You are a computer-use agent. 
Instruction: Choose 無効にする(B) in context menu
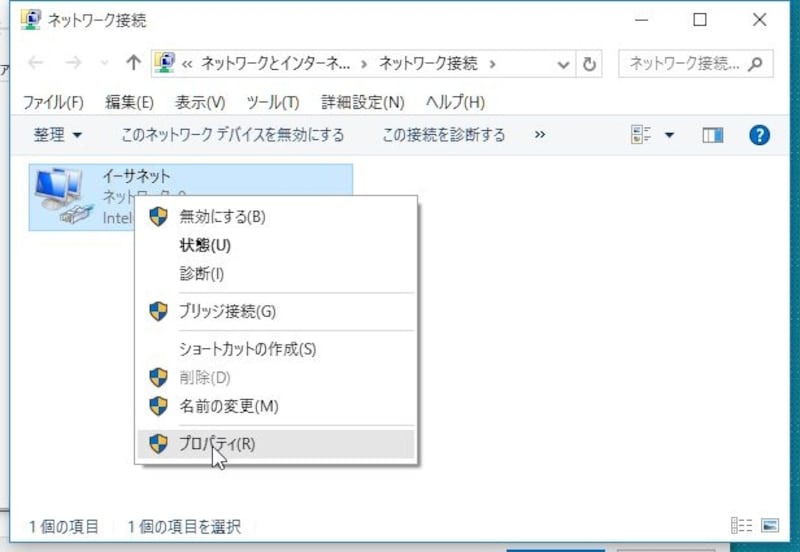coord(222,216)
